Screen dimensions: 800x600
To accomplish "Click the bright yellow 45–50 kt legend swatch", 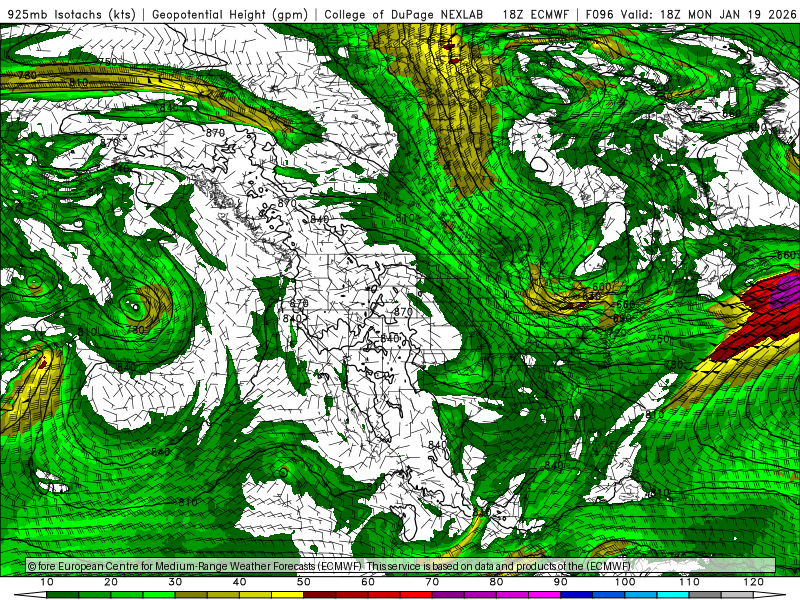I will click(x=287, y=595).
